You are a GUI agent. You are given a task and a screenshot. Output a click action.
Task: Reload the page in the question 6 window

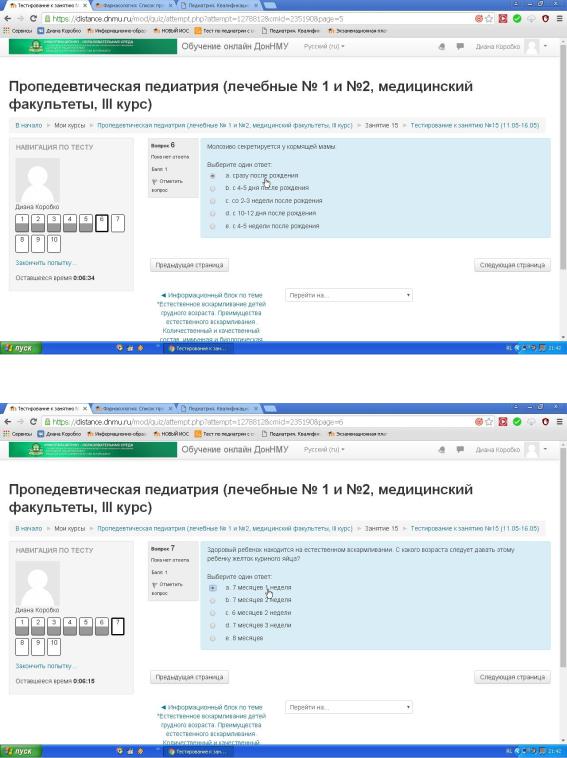point(33,18)
